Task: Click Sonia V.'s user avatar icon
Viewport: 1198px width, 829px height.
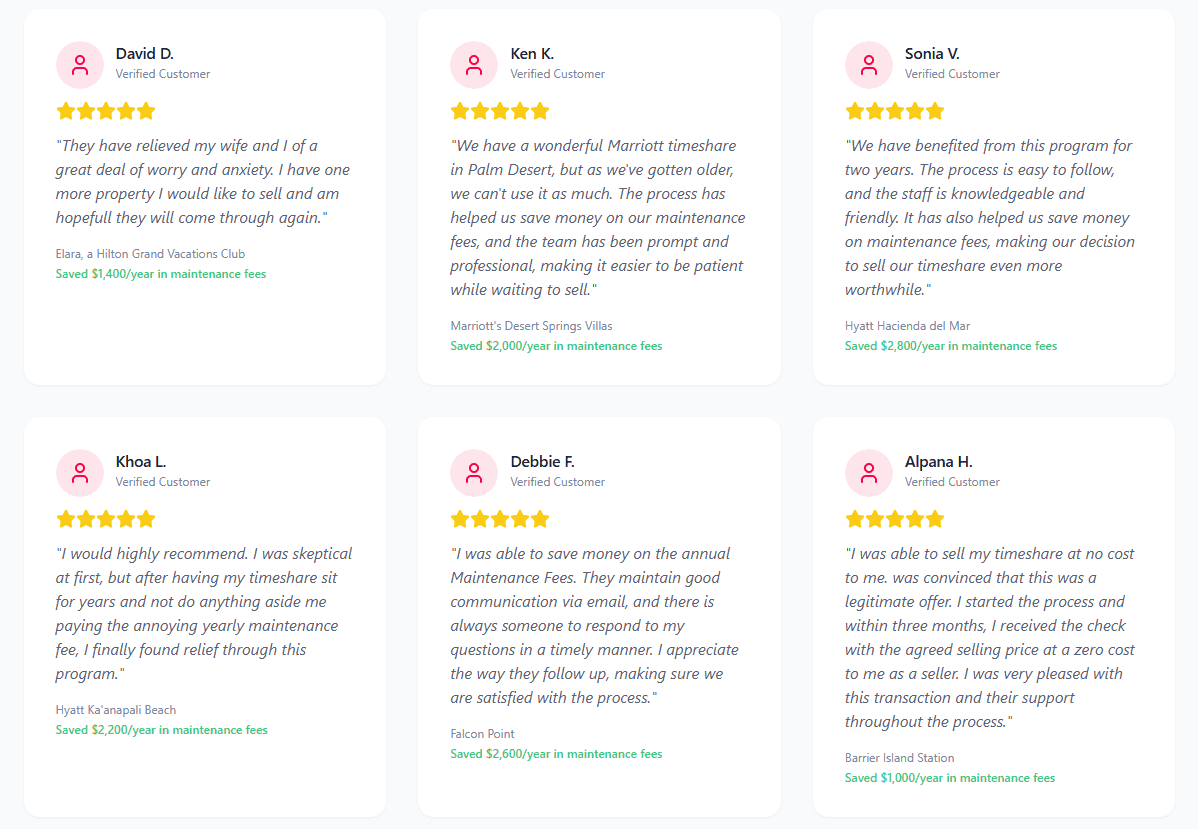Action: pos(869,65)
